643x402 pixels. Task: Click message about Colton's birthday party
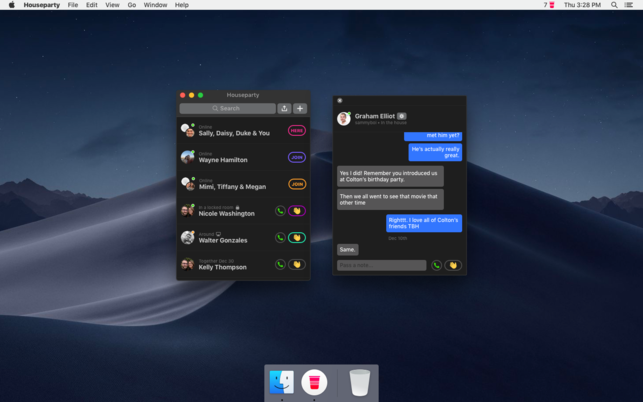coord(390,176)
